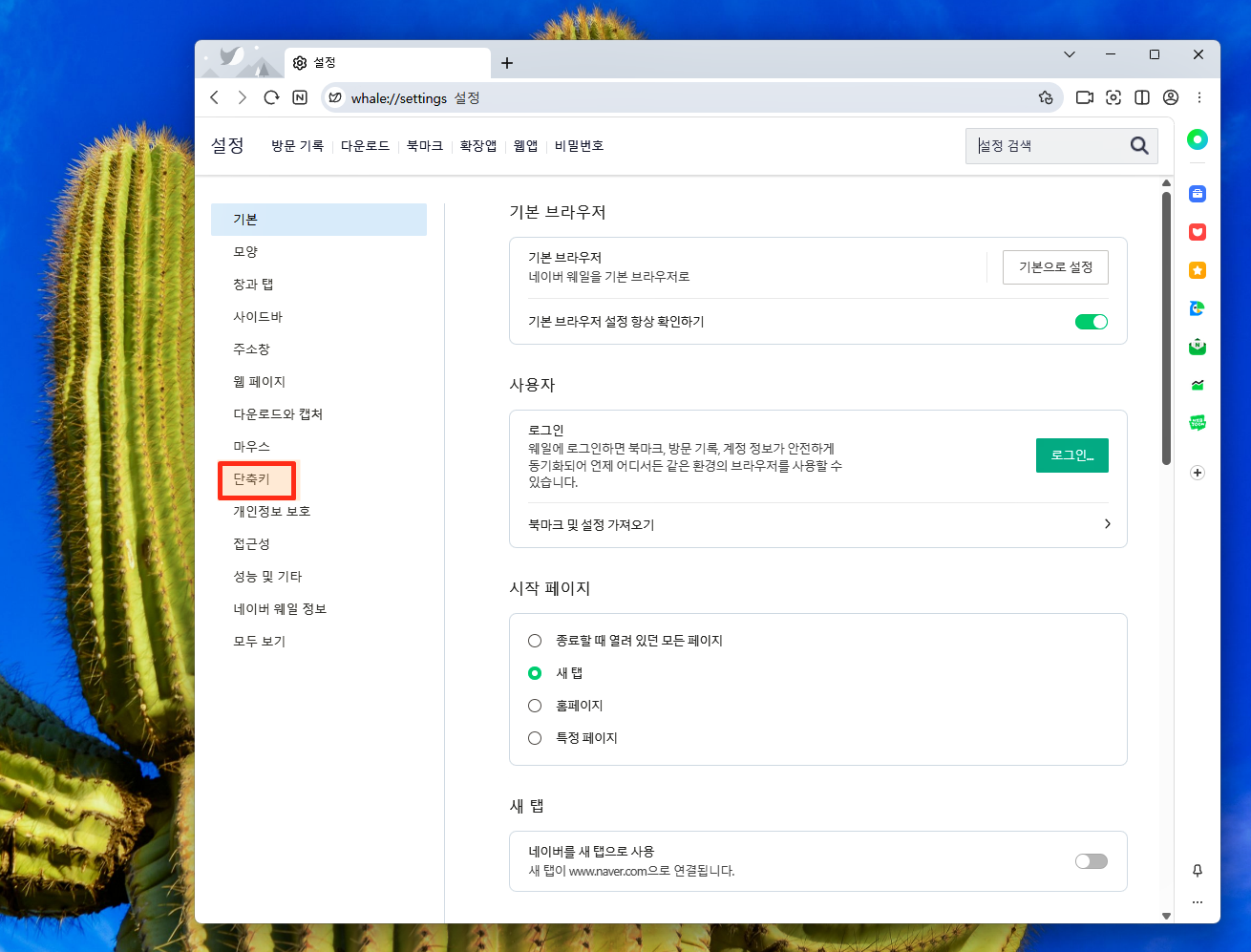Image resolution: width=1251 pixels, height=952 pixels.
Task: Open the green circle sidebar icon
Action: 1198,139
